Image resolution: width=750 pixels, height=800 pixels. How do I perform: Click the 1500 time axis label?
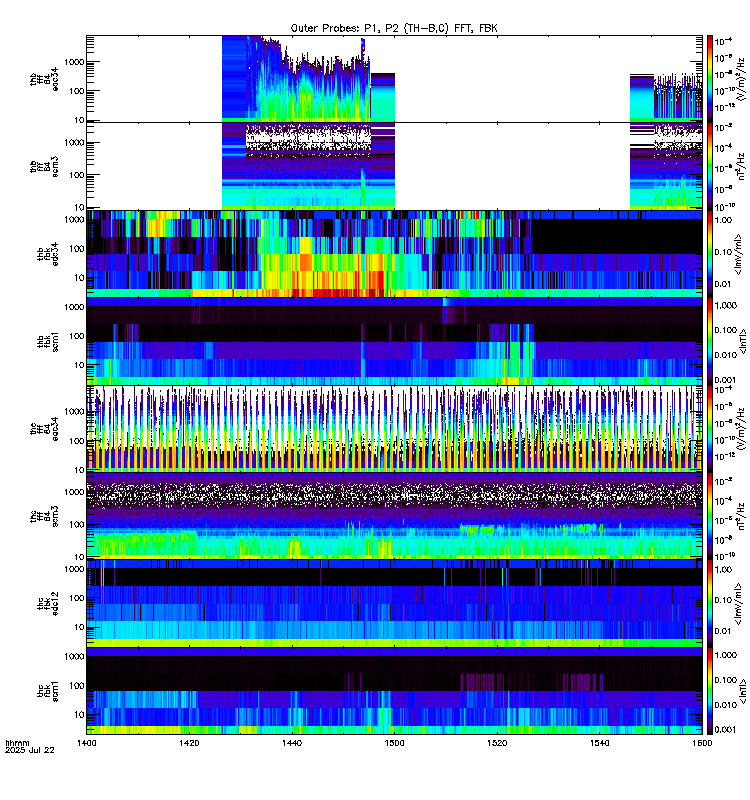coord(394,743)
